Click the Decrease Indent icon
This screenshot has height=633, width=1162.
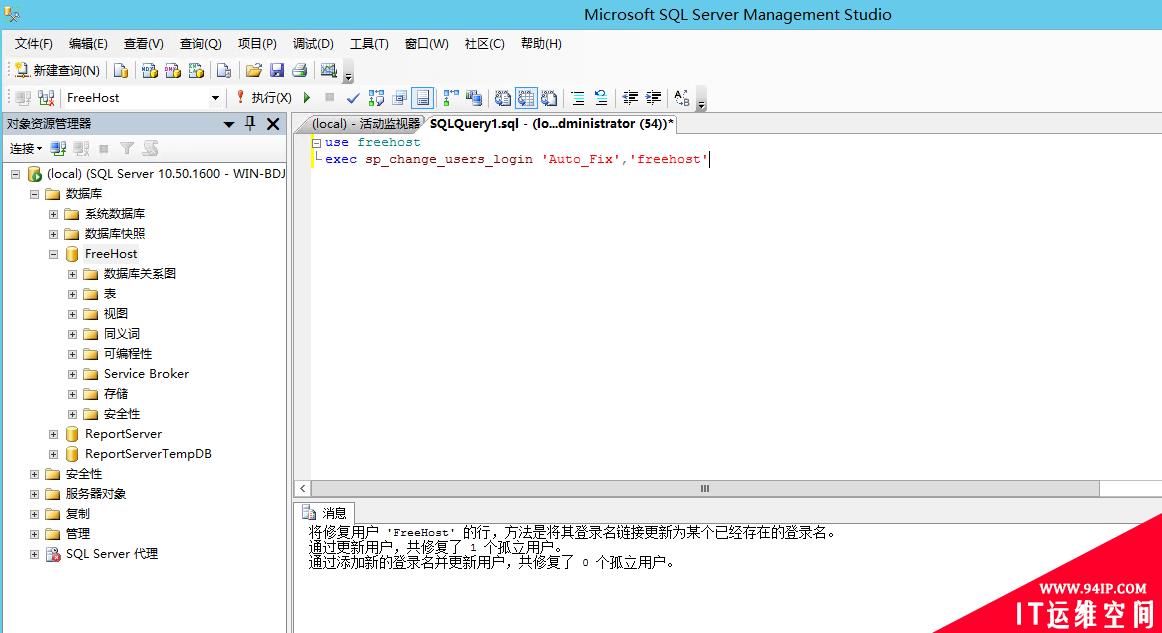click(630, 98)
